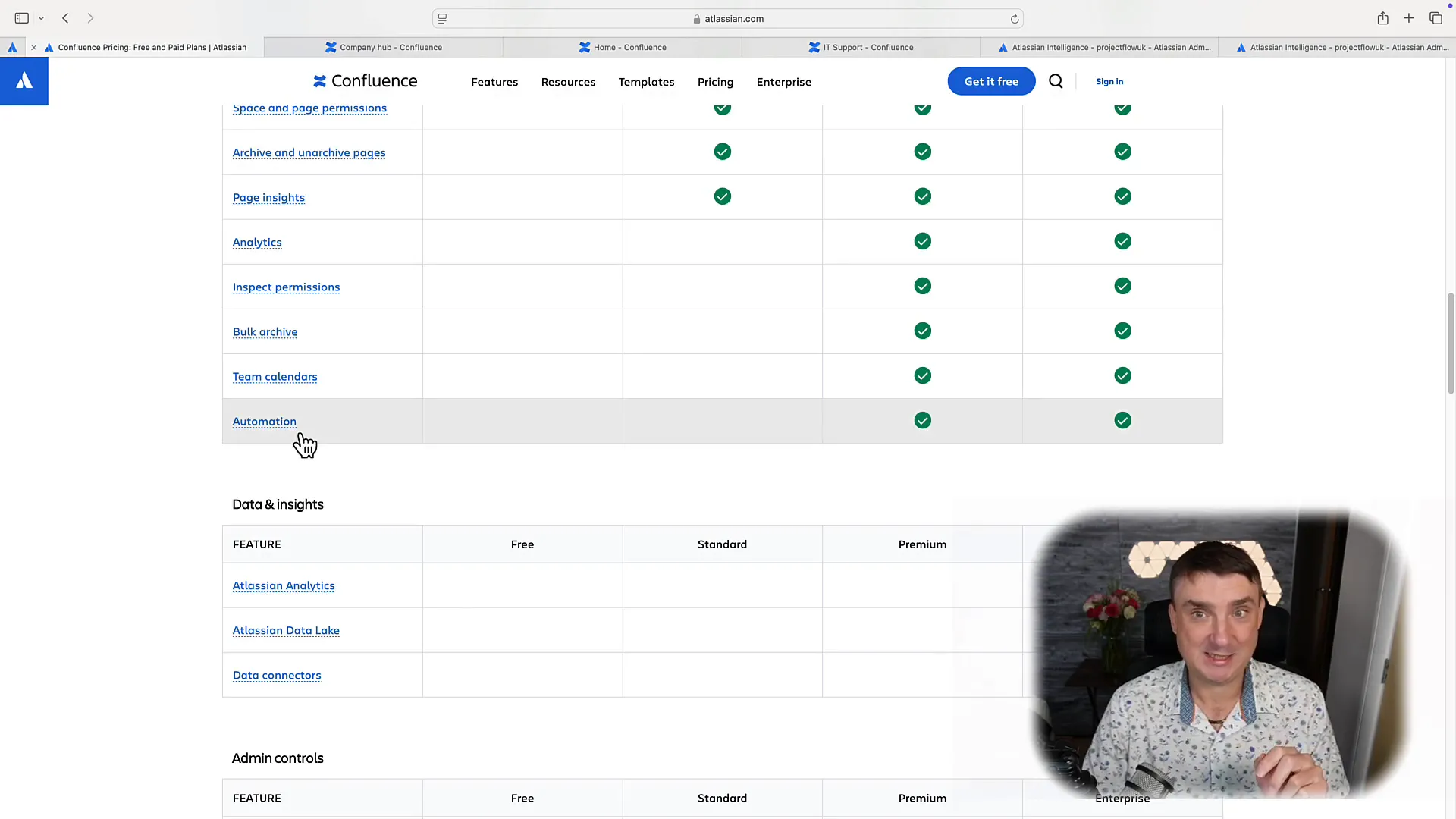Image resolution: width=1456 pixels, height=819 pixels.
Task: Open Archive and unarchive pages link
Action: coord(309,152)
